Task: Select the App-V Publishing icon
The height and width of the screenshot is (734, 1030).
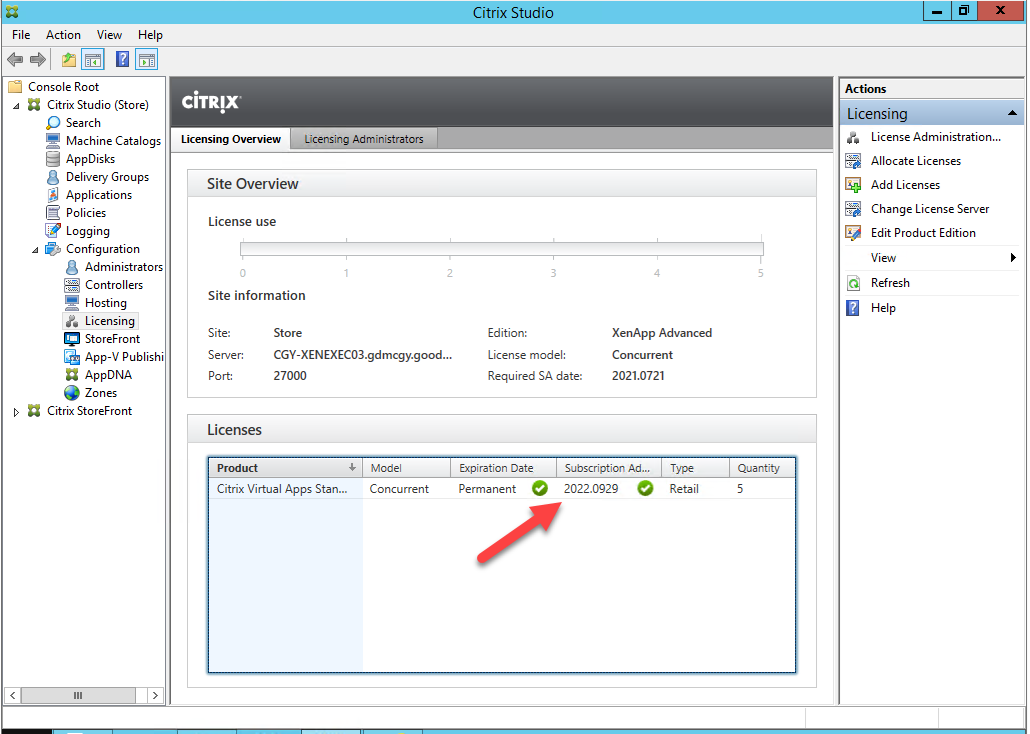Action: (72, 356)
